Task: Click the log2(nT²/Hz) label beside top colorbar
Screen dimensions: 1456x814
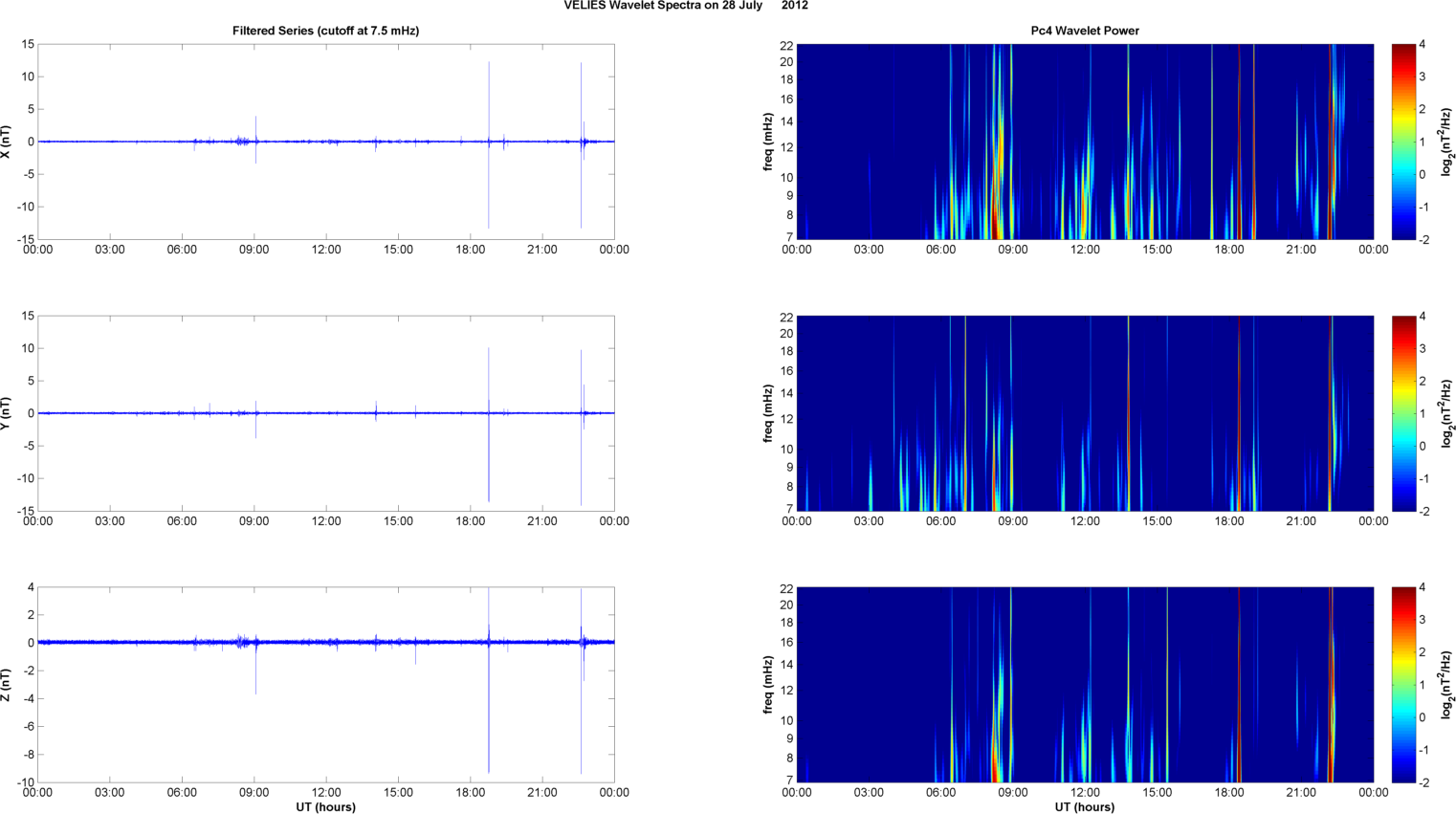Action: 1448,142
